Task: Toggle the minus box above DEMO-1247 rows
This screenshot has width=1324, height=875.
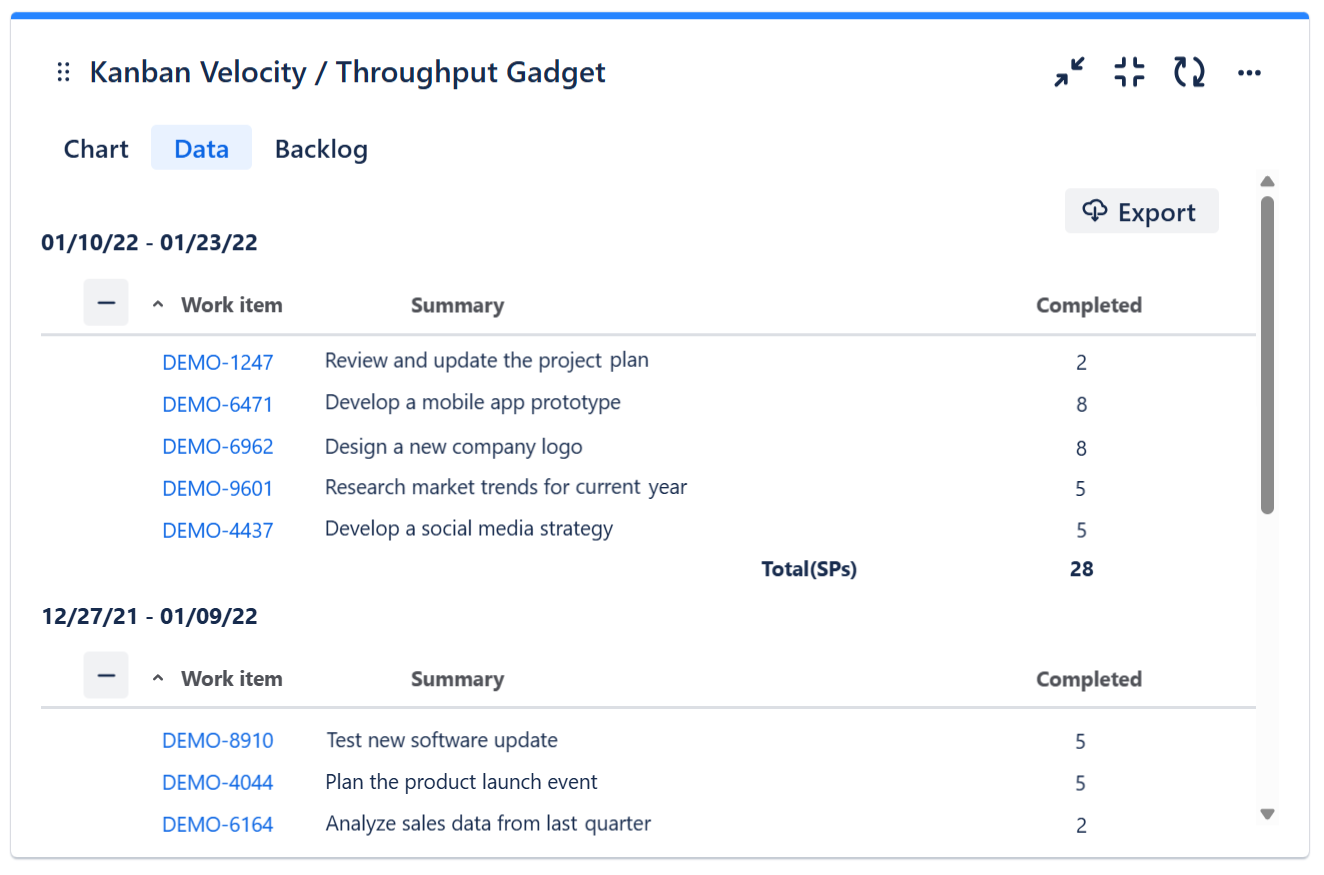Action: pyautogui.click(x=106, y=302)
